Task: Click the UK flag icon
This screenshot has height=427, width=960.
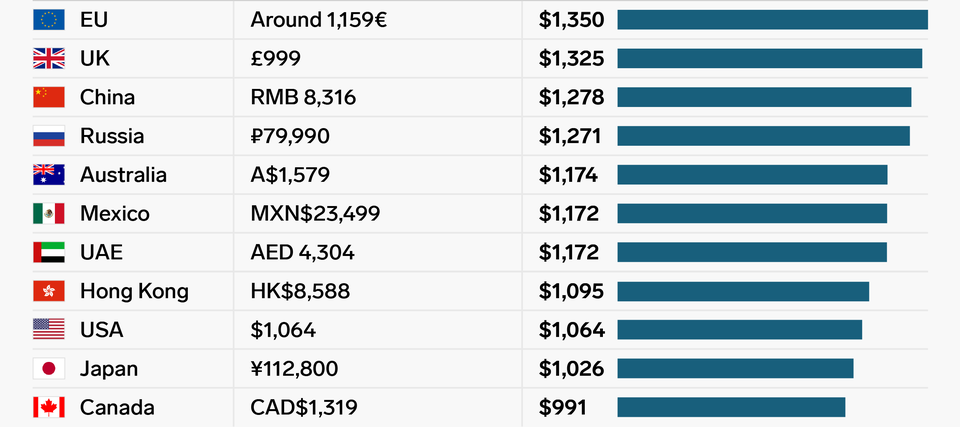Action: point(48,59)
